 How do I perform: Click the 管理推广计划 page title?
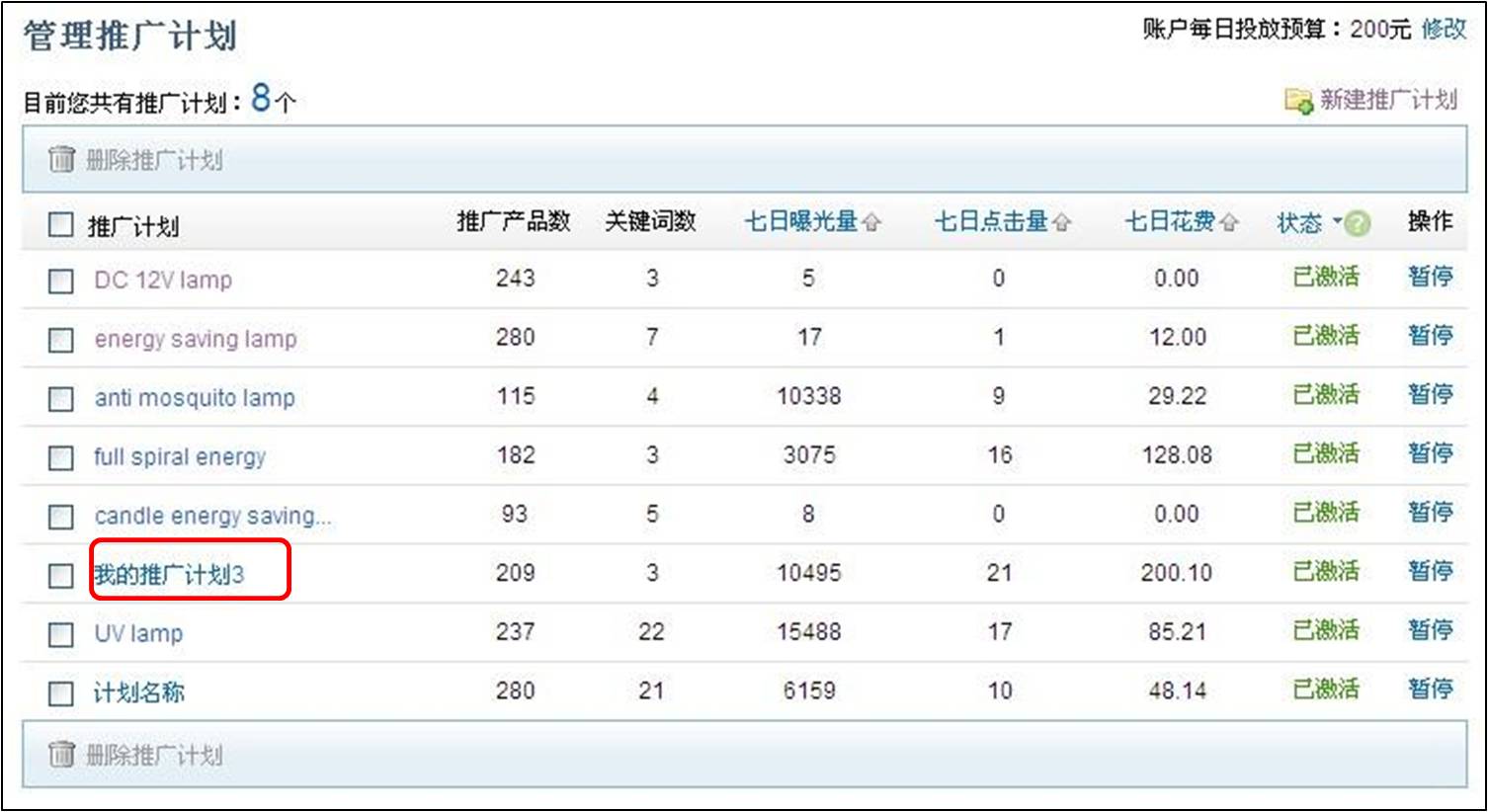[x=130, y=37]
